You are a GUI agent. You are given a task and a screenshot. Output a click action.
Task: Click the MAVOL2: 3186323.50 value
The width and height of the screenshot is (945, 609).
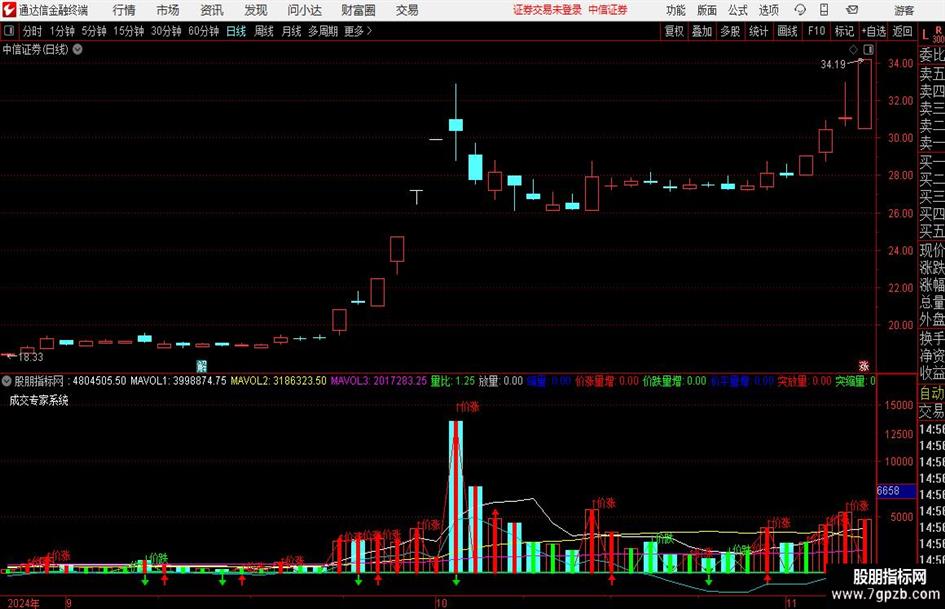tap(278, 381)
